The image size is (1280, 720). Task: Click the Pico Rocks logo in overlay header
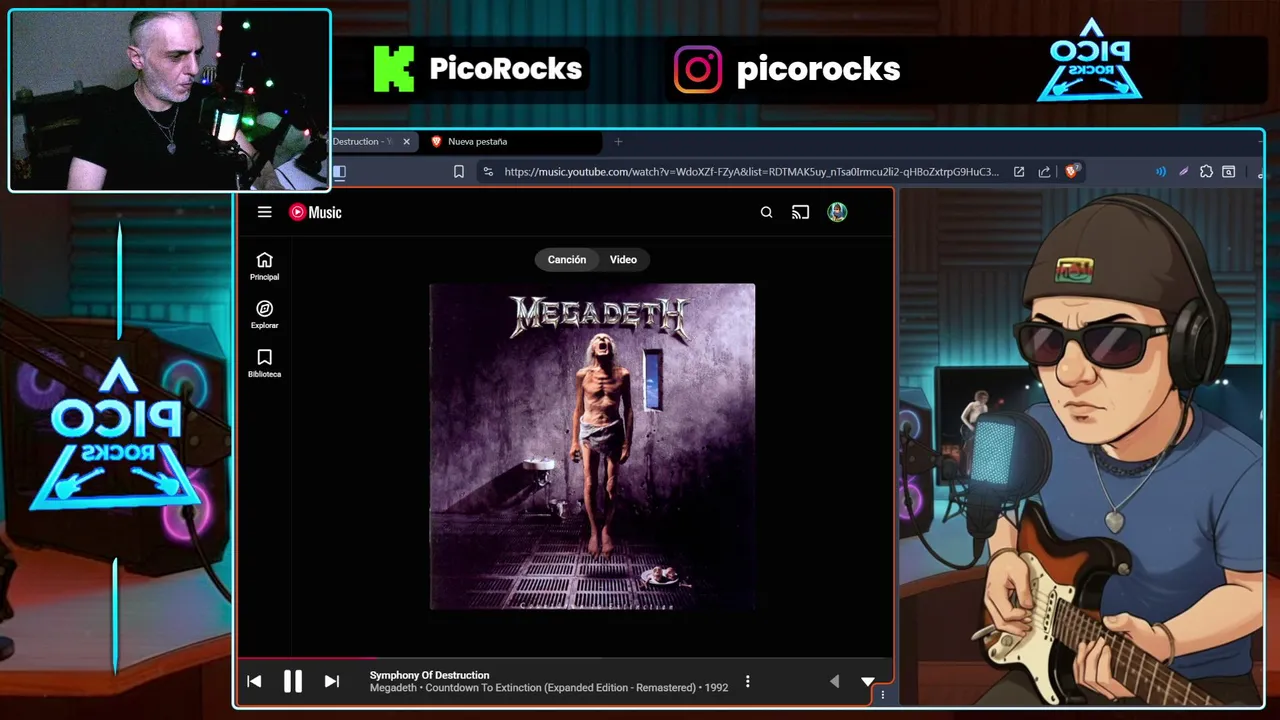(1090, 60)
